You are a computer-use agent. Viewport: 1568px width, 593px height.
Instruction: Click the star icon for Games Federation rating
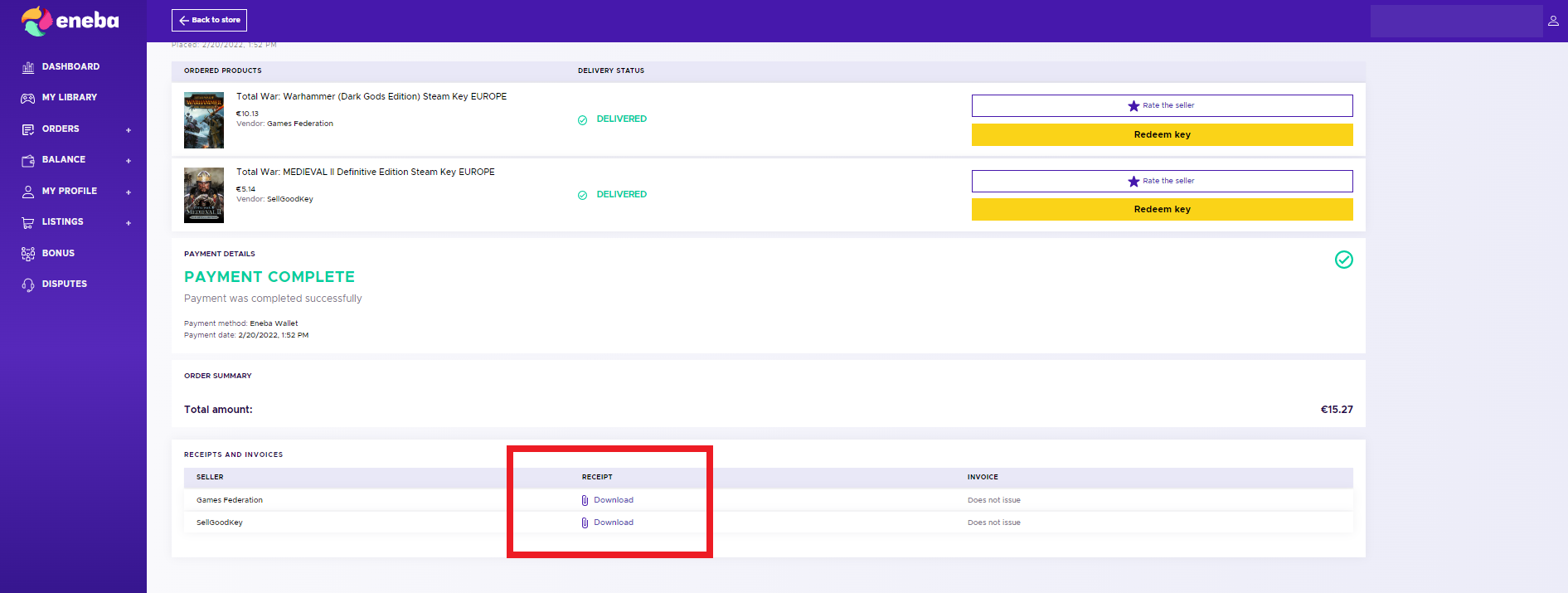pyautogui.click(x=1134, y=105)
